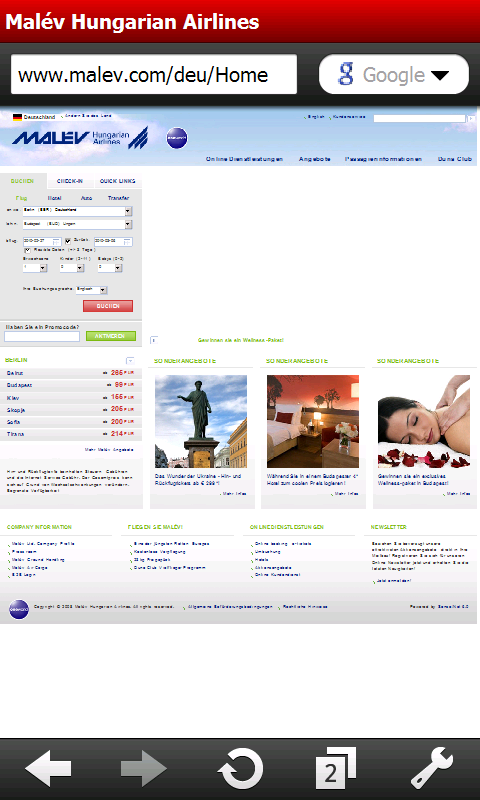The height and width of the screenshot is (800, 480).
Task: Expand the Berlin offers city selector
Action: tap(131, 360)
